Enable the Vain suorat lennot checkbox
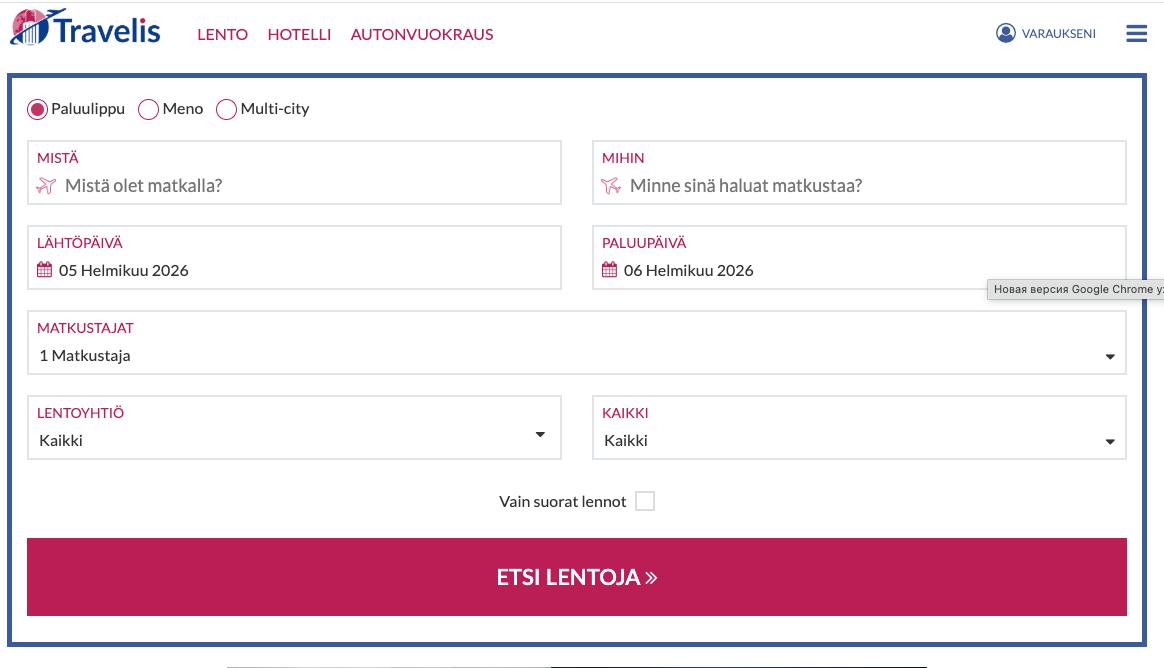1164x668 pixels. 645,502
